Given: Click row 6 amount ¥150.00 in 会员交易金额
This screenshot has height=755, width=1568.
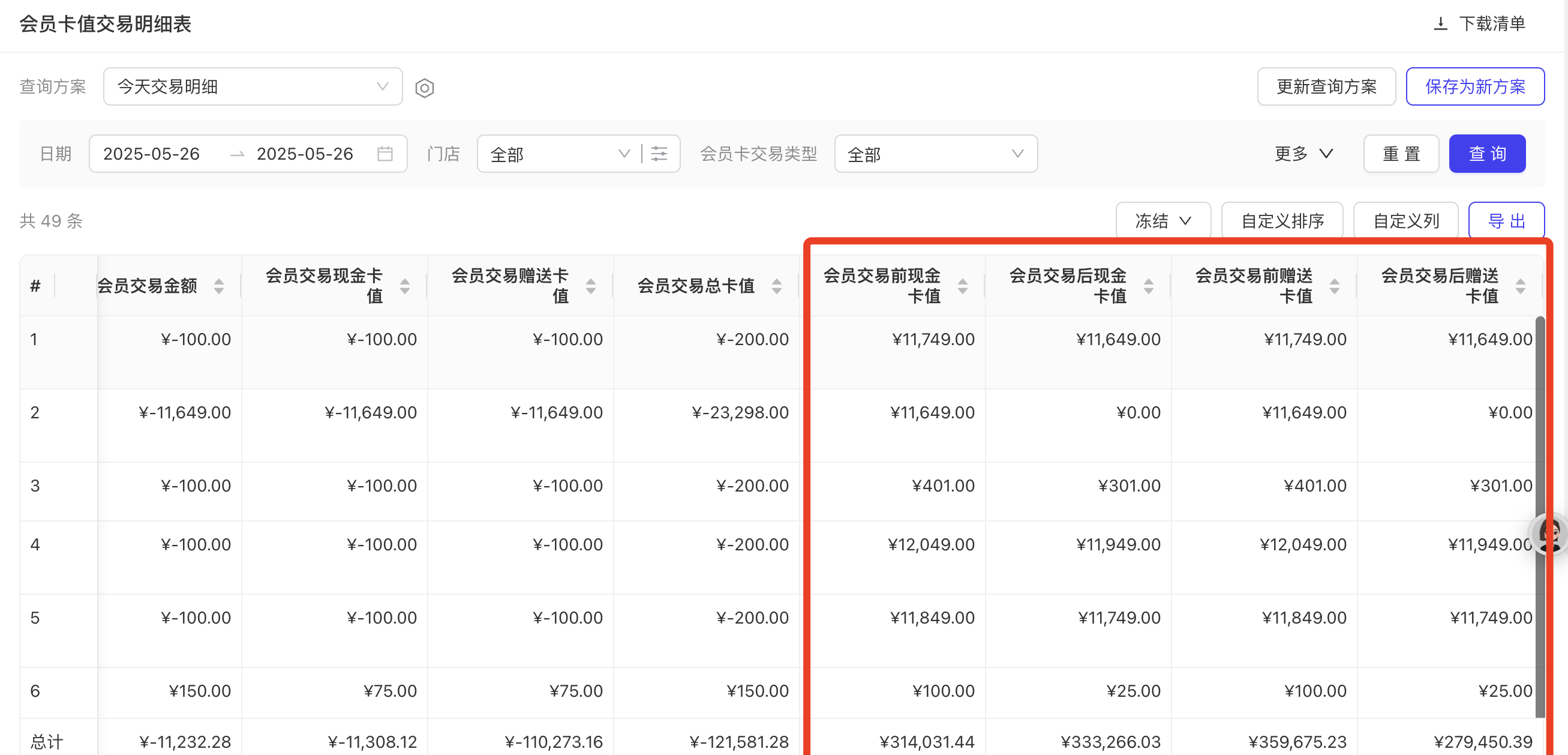Looking at the screenshot, I should 200,690.
